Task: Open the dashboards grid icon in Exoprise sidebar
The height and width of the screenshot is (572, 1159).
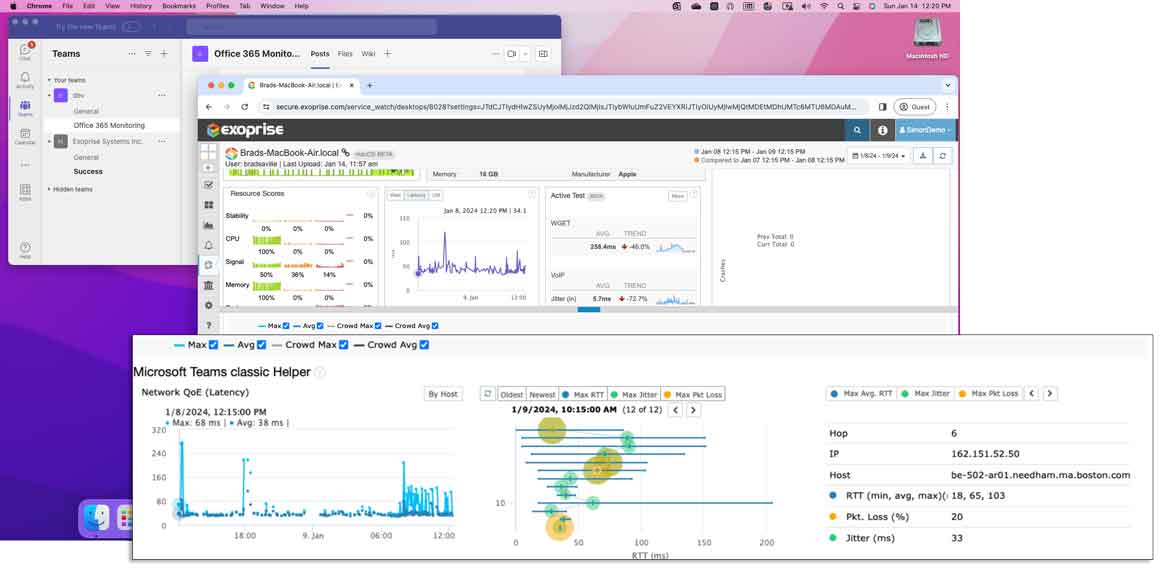Action: 208,205
